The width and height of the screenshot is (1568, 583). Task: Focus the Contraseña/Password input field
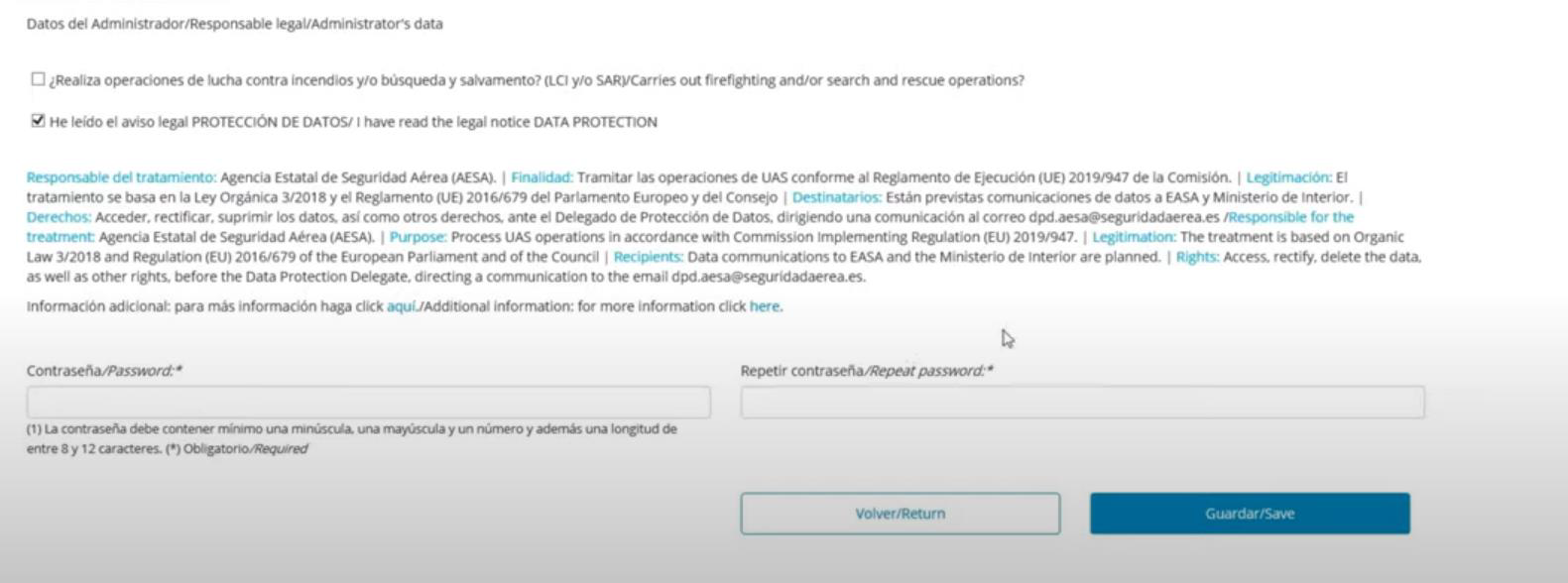click(368, 402)
